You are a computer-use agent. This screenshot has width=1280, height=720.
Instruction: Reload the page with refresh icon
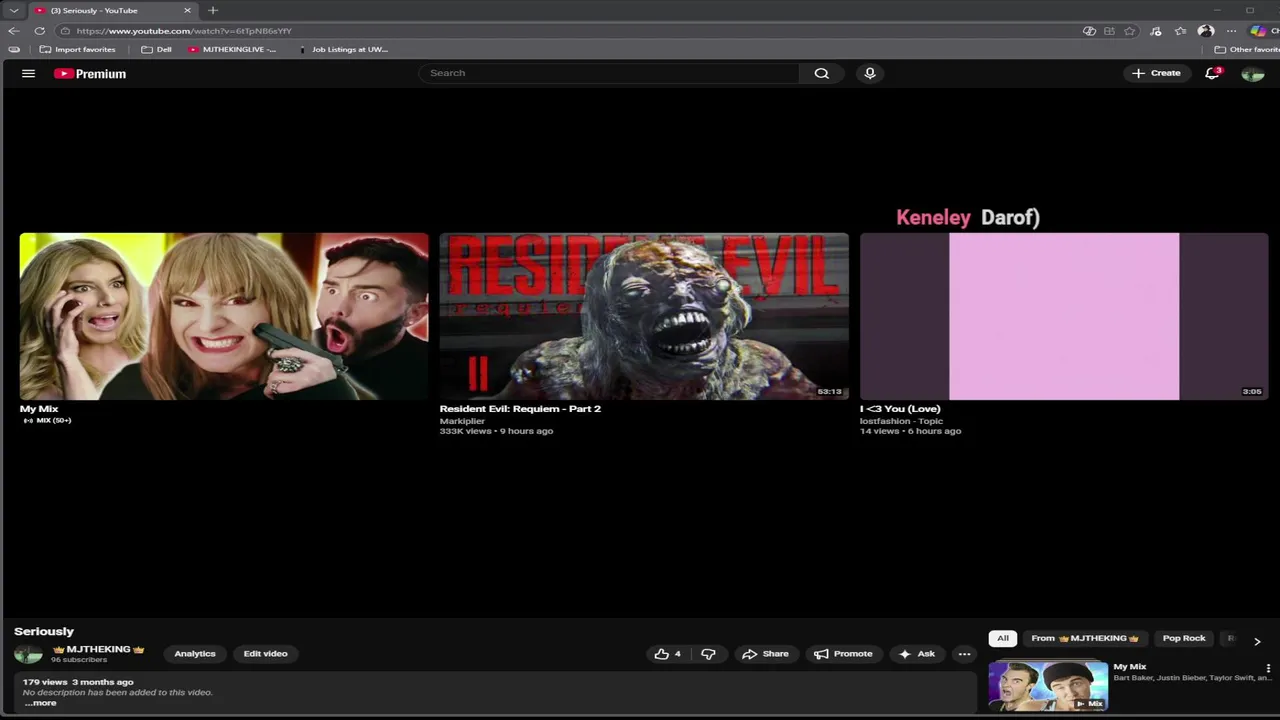(39, 31)
